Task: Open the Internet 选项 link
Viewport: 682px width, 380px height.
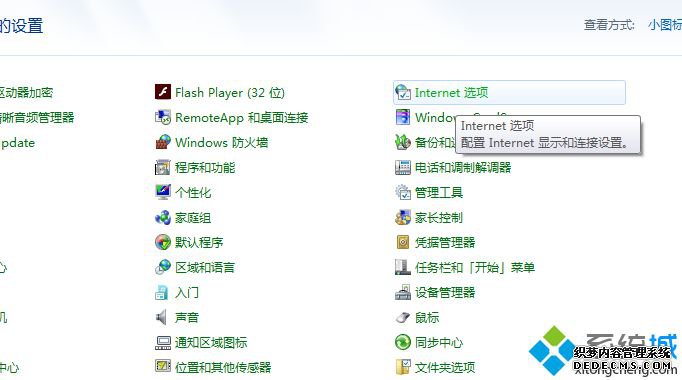Action: pos(451,93)
